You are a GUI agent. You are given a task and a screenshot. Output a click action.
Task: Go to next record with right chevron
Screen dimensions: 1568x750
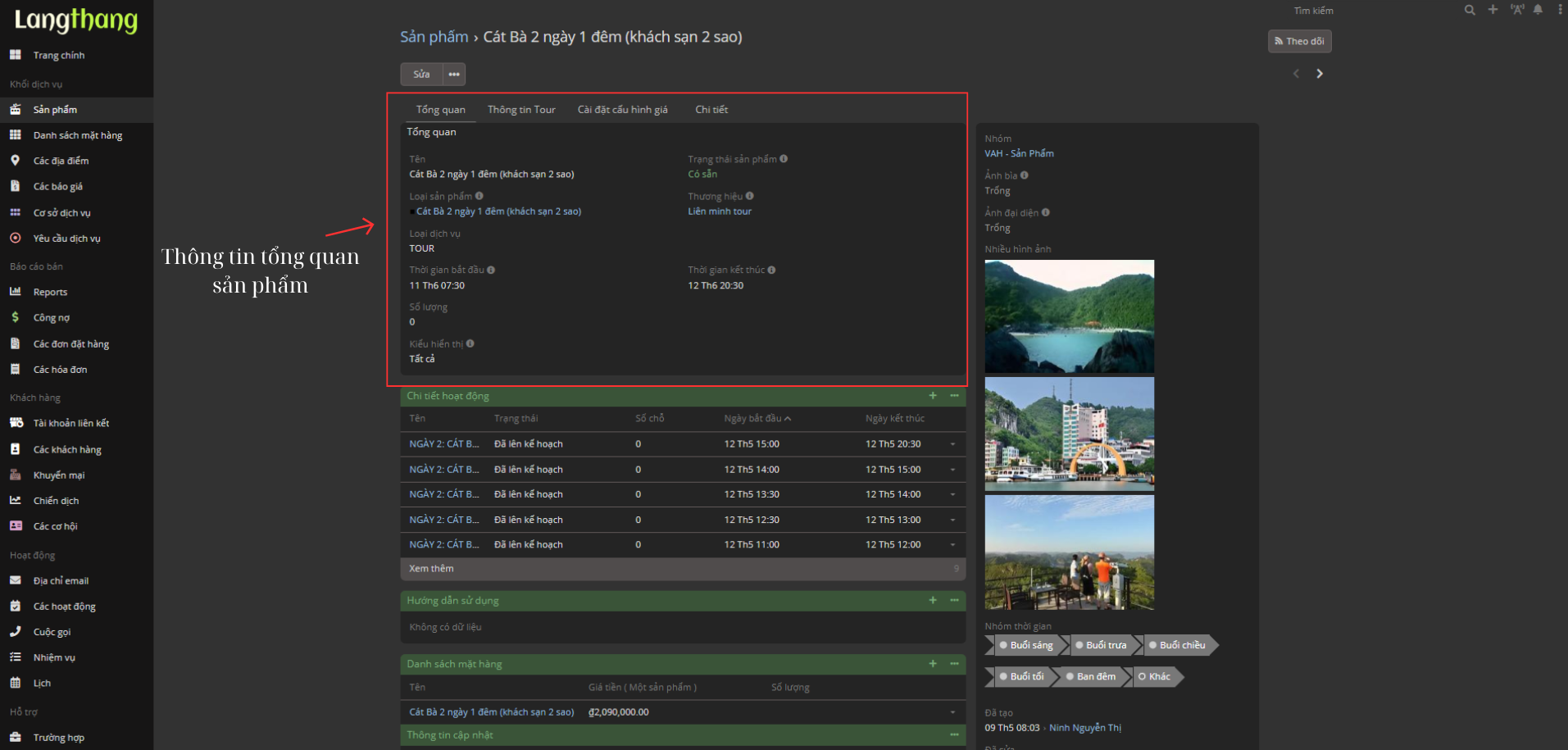[1320, 74]
